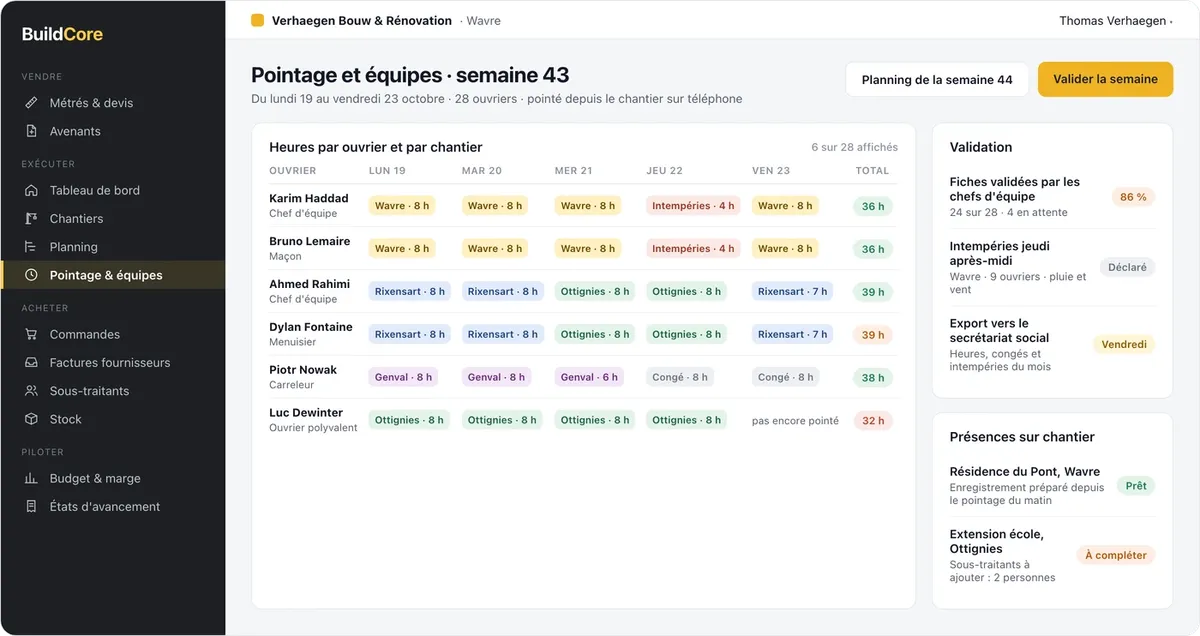The width and height of the screenshot is (1200, 636).
Task: Select Luc Dewinter worker name
Action: 306,413
